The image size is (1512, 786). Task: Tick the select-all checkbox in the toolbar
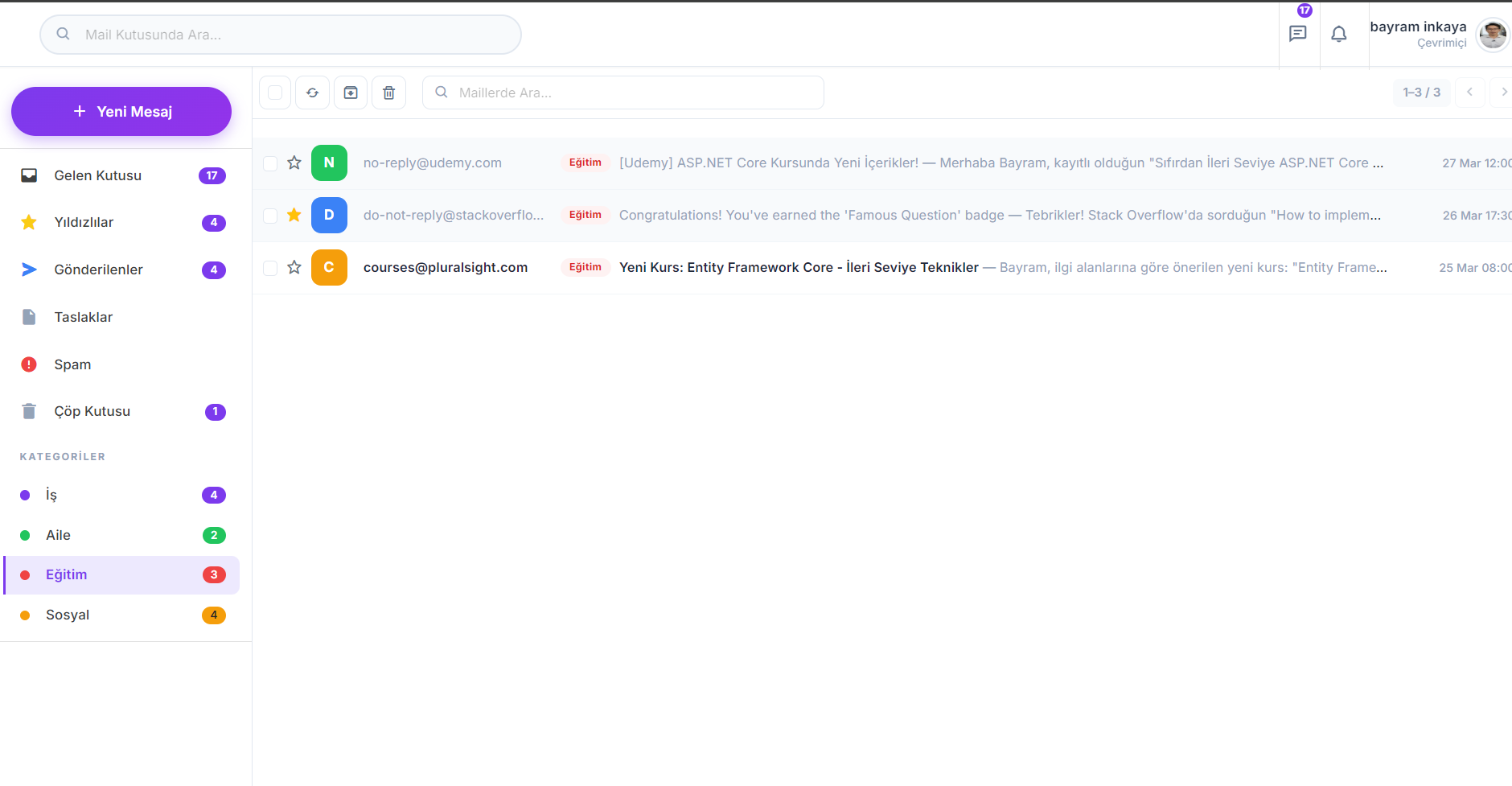click(x=275, y=93)
